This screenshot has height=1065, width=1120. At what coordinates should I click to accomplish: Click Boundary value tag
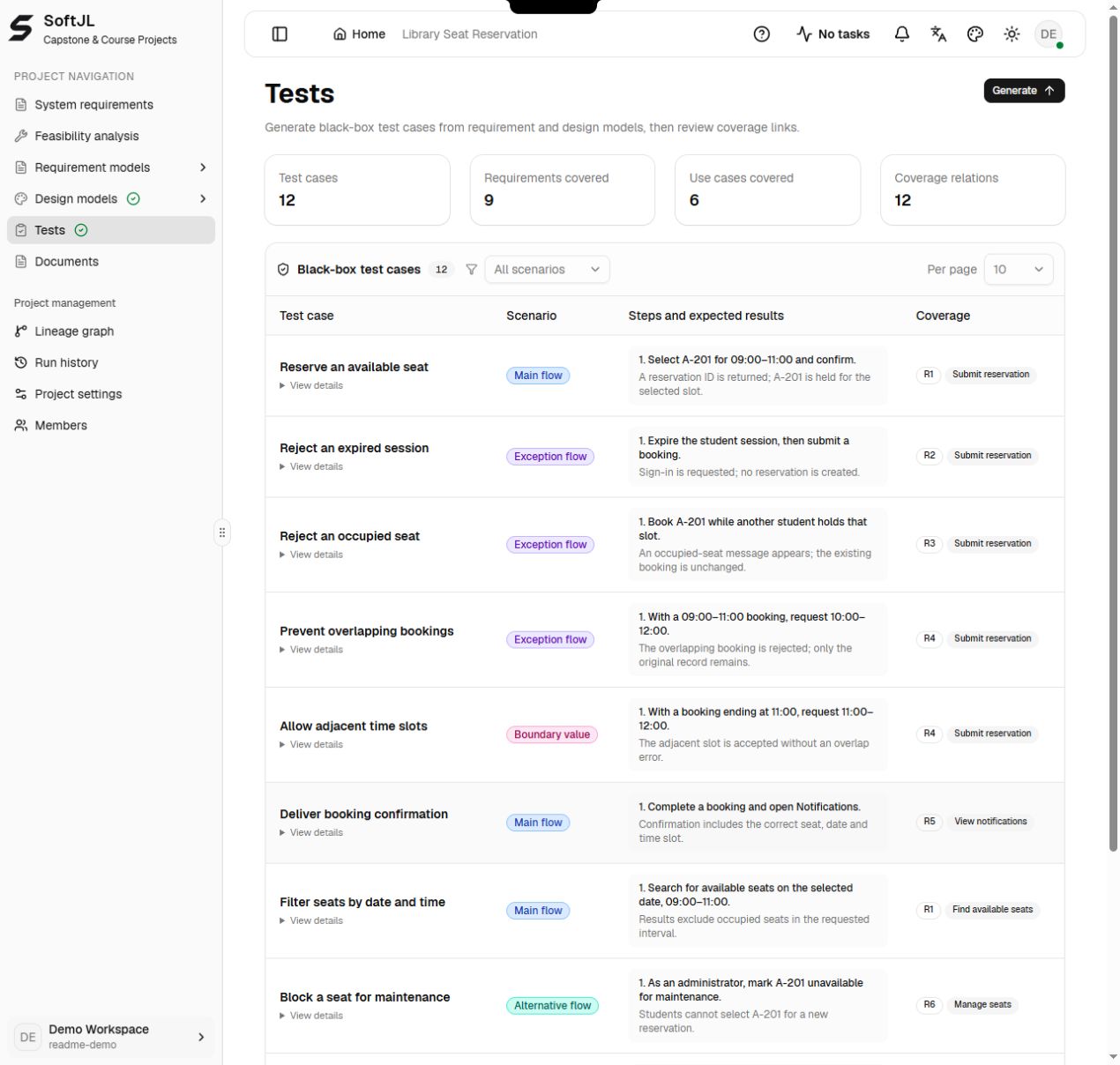click(x=552, y=734)
